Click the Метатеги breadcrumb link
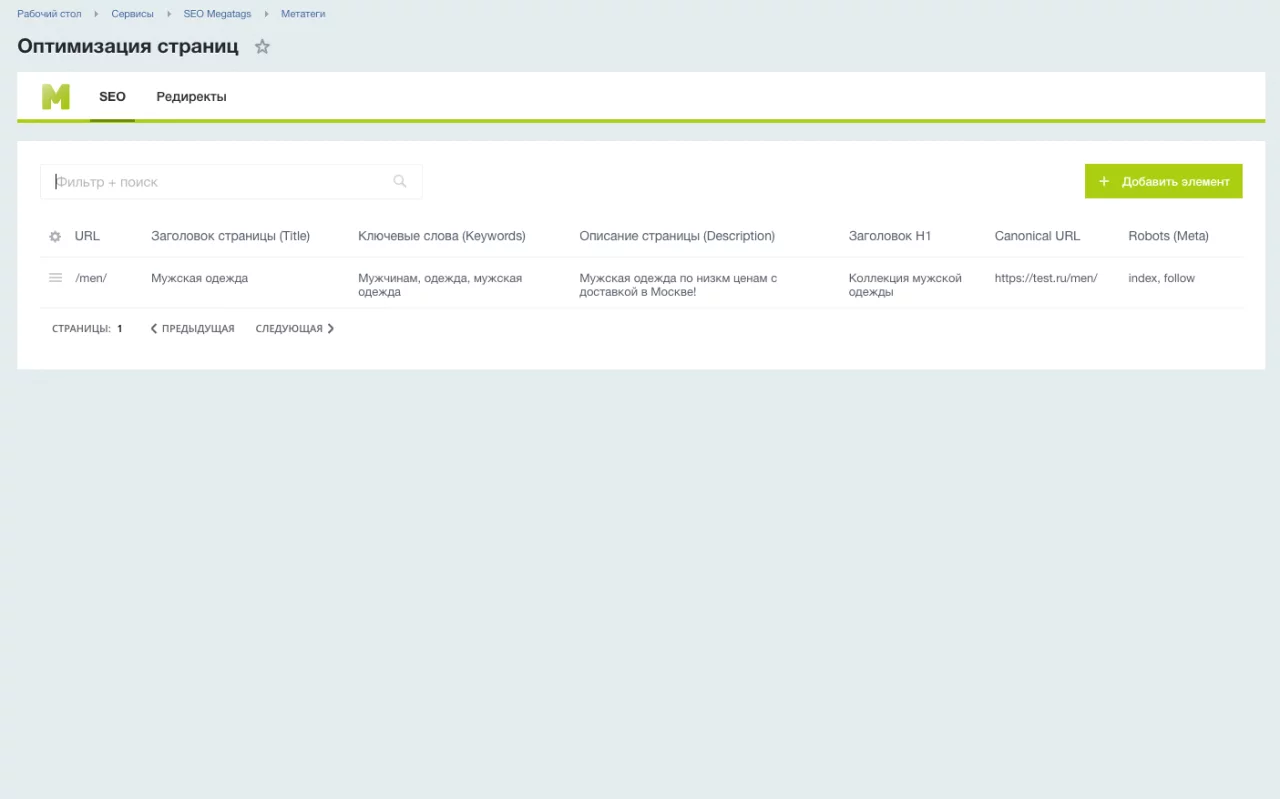The height and width of the screenshot is (799, 1280). point(303,14)
